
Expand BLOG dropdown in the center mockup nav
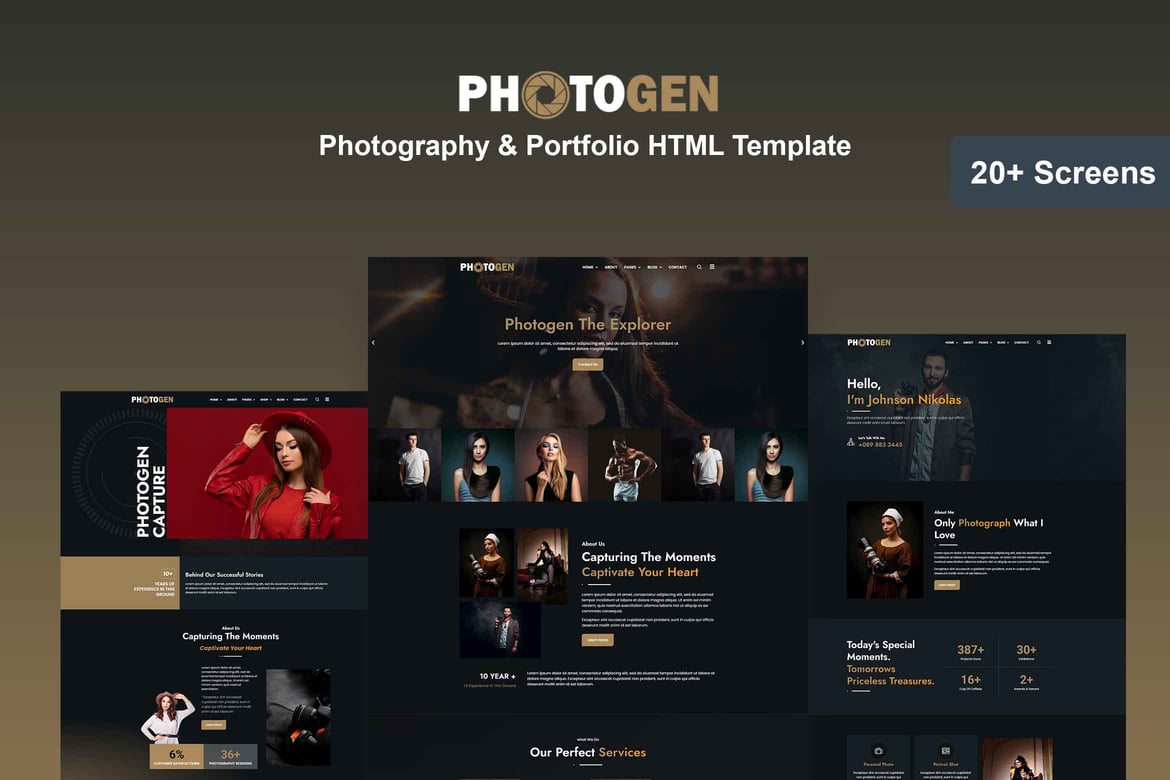pyautogui.click(x=654, y=267)
